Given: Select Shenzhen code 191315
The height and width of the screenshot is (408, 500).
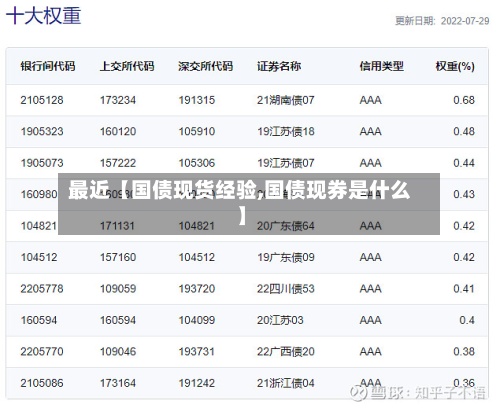Looking at the screenshot, I should tap(197, 100).
